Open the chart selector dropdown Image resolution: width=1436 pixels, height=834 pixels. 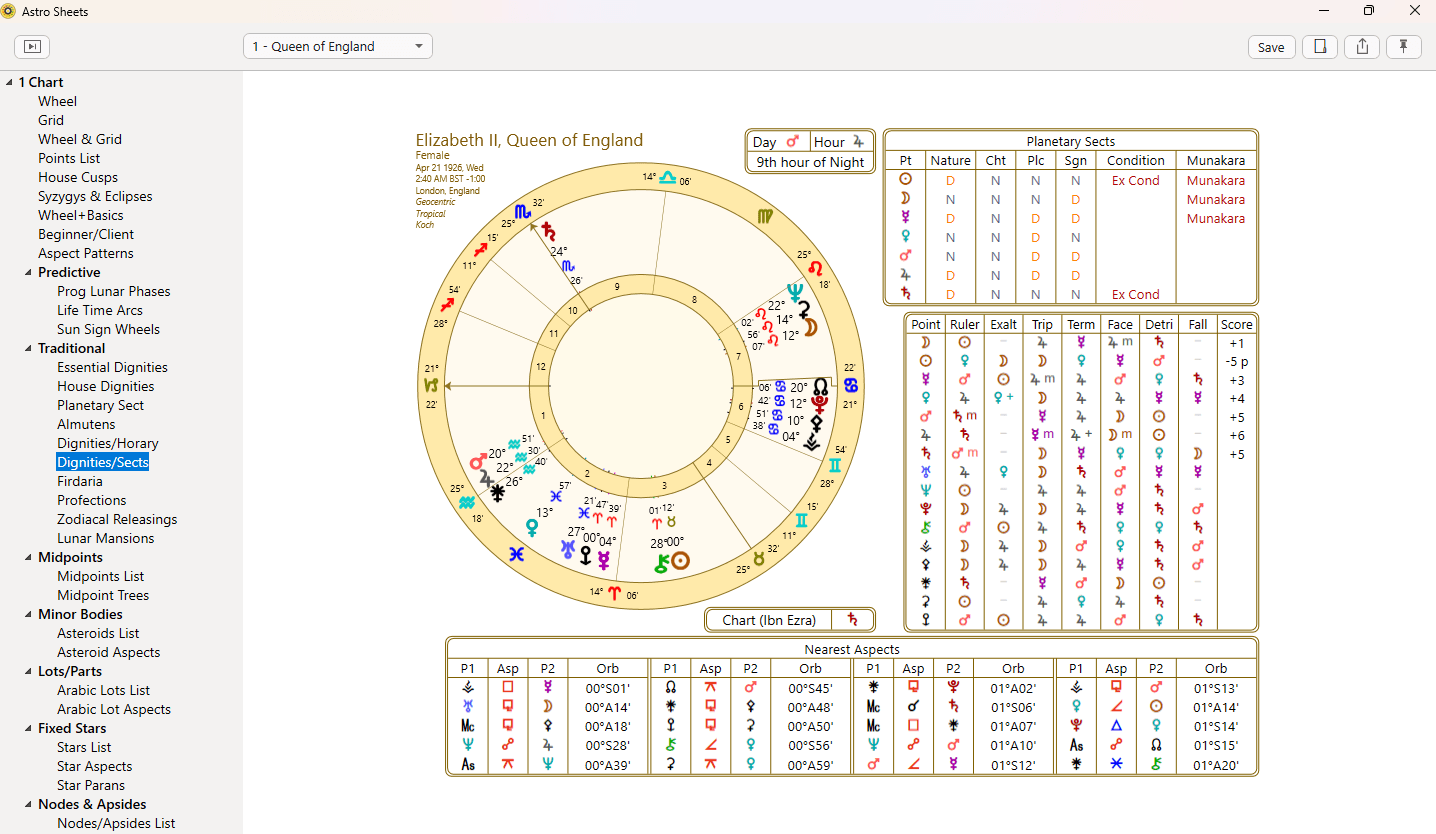[x=338, y=46]
